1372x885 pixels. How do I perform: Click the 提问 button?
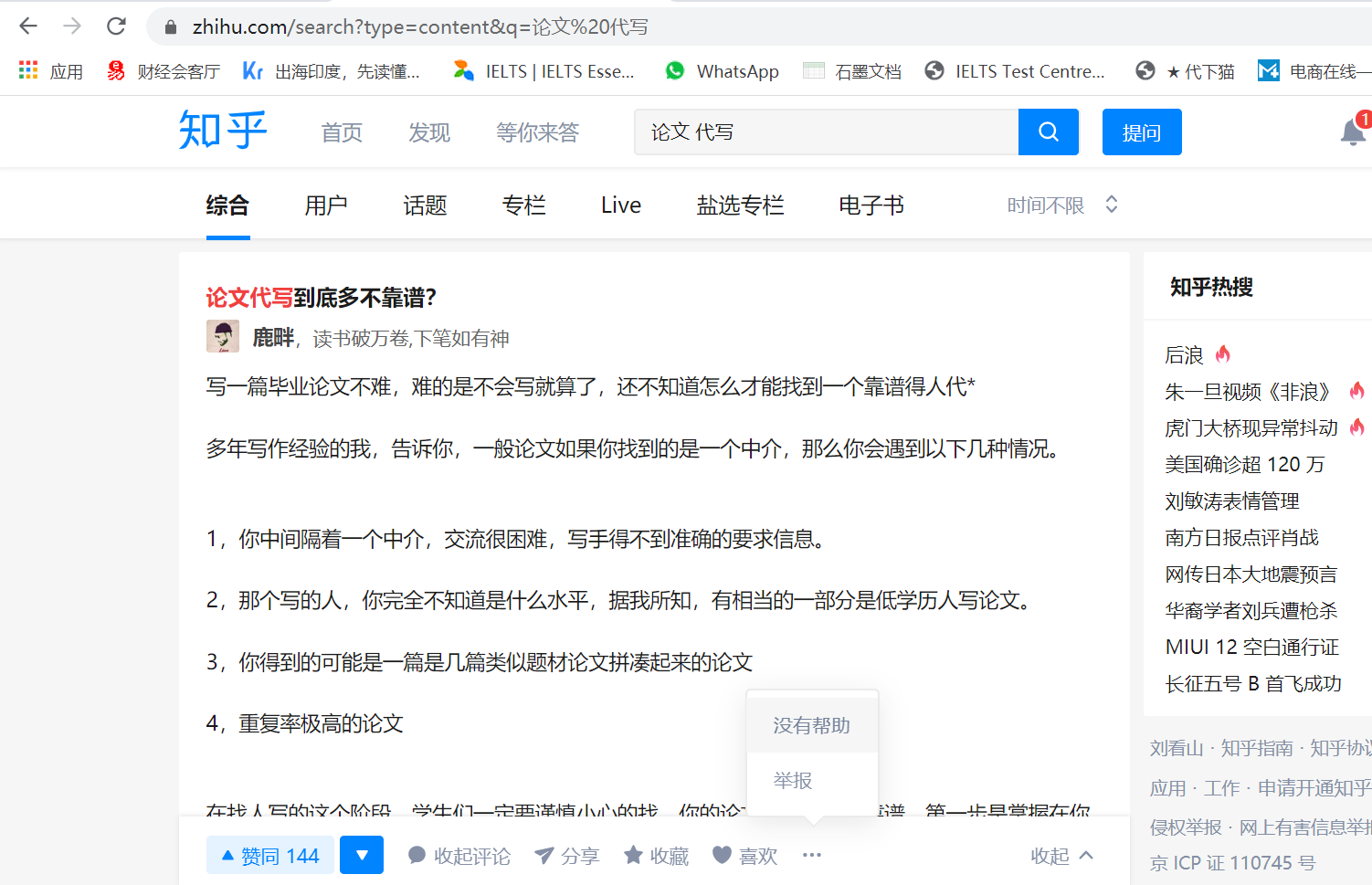coord(1142,132)
